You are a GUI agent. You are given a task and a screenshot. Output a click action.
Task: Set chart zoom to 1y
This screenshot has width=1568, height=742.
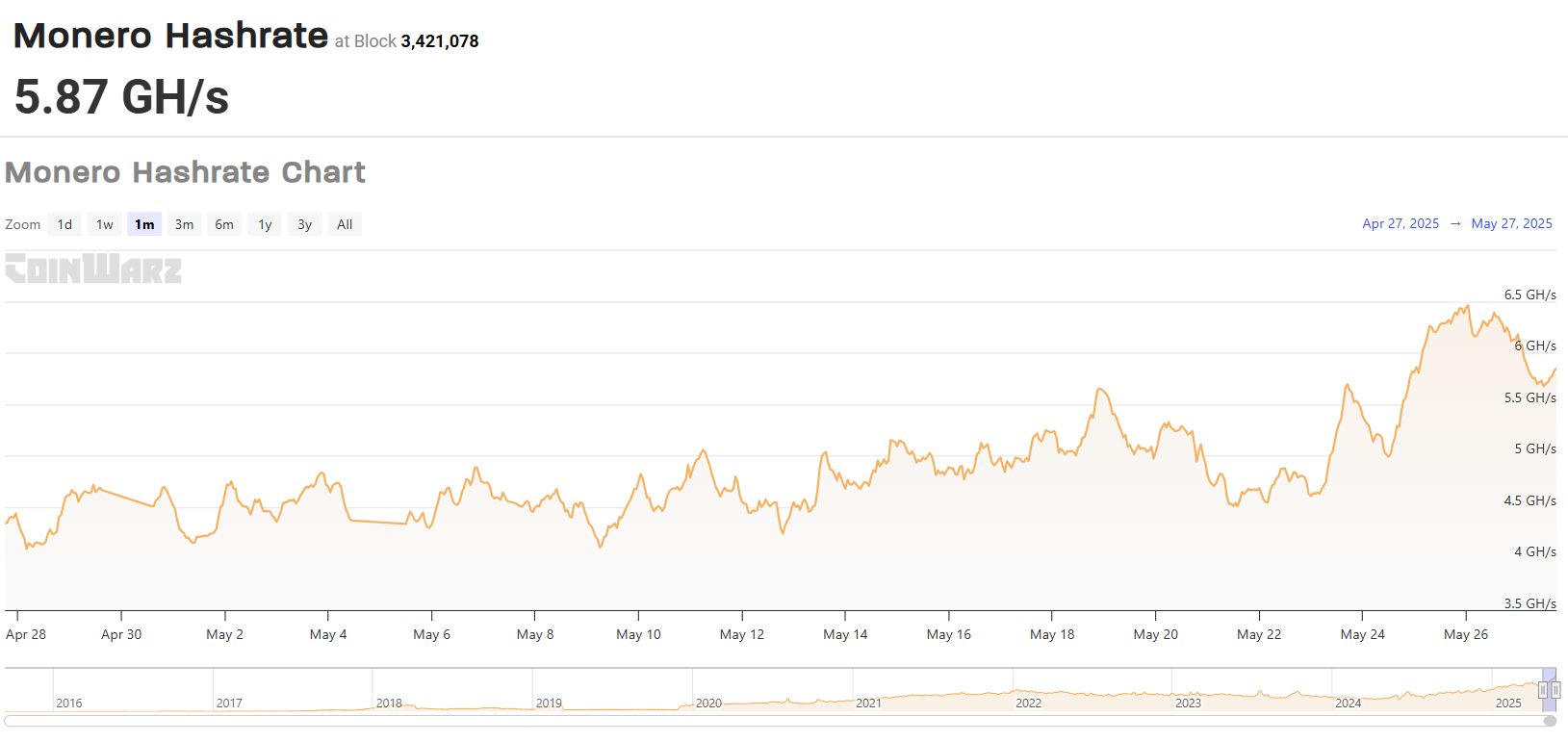265,224
